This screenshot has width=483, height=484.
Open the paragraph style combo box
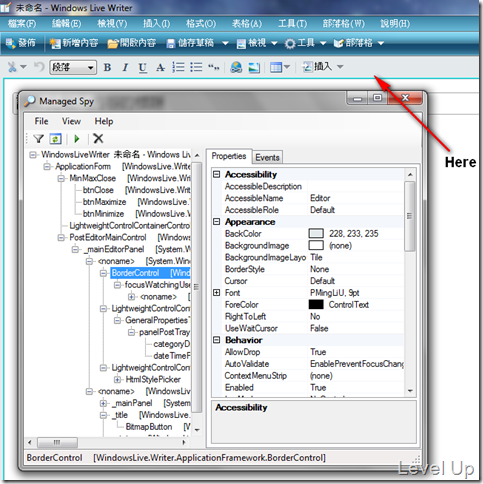(x=73, y=67)
